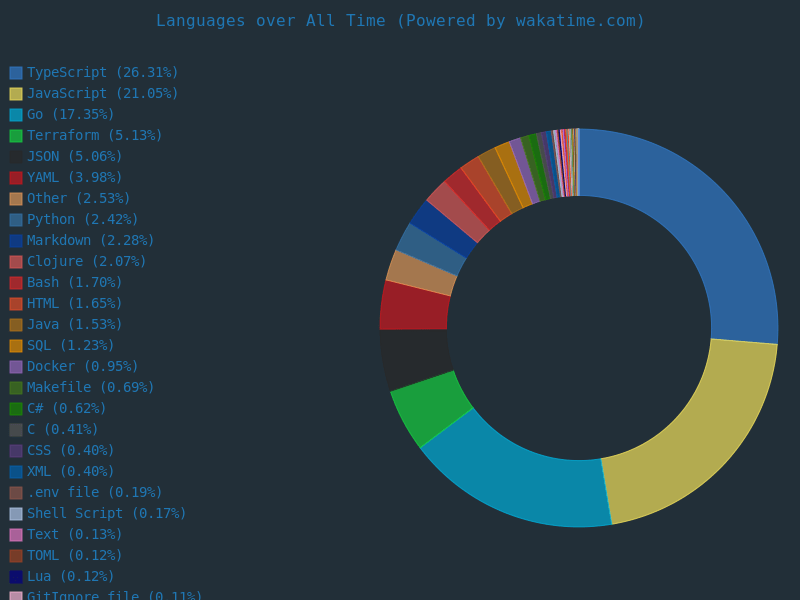Click the Lua legend color swatch
800x600 pixels.
pyautogui.click(x=16, y=577)
